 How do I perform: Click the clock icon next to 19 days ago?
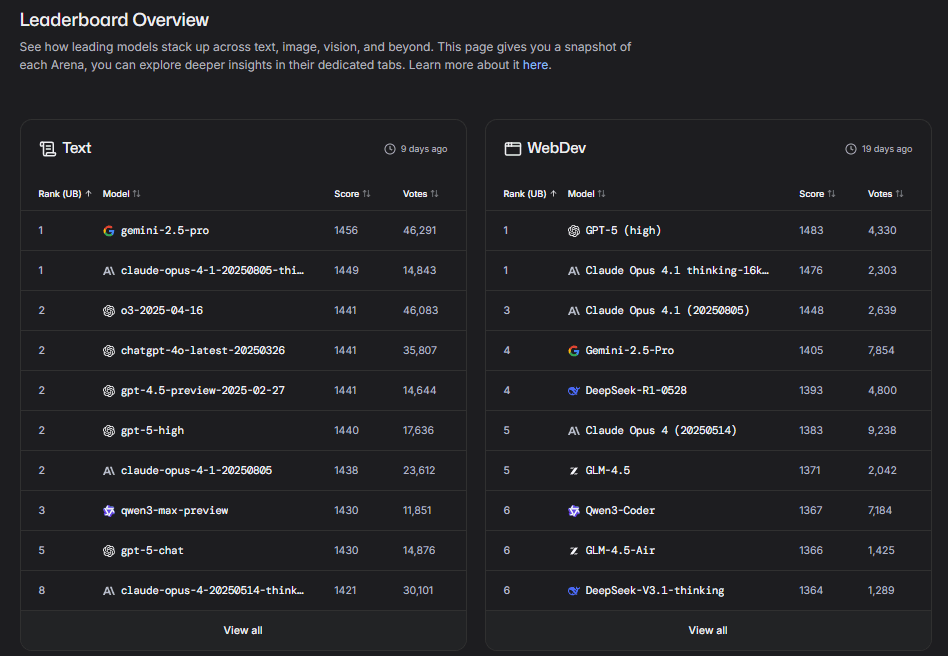coord(851,149)
